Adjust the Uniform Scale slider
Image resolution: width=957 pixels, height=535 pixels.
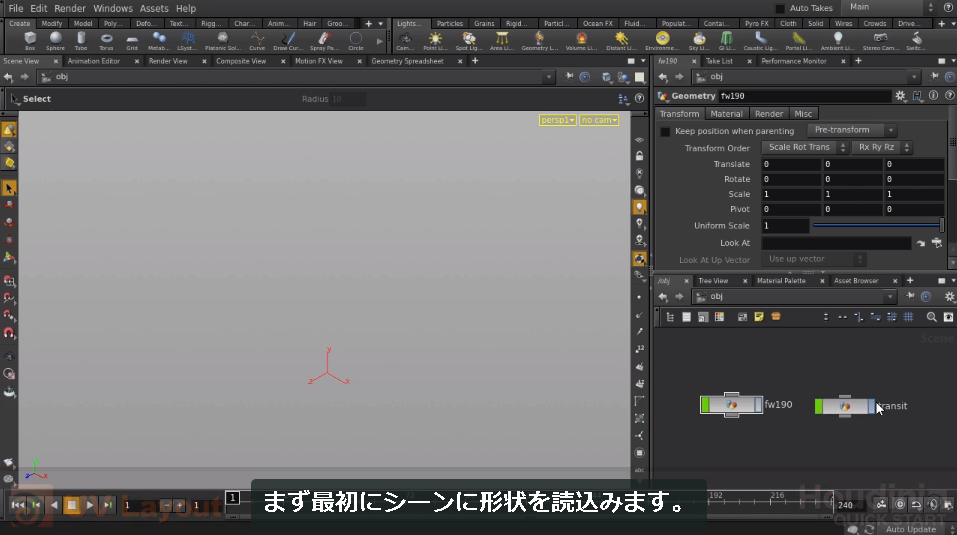[876, 226]
